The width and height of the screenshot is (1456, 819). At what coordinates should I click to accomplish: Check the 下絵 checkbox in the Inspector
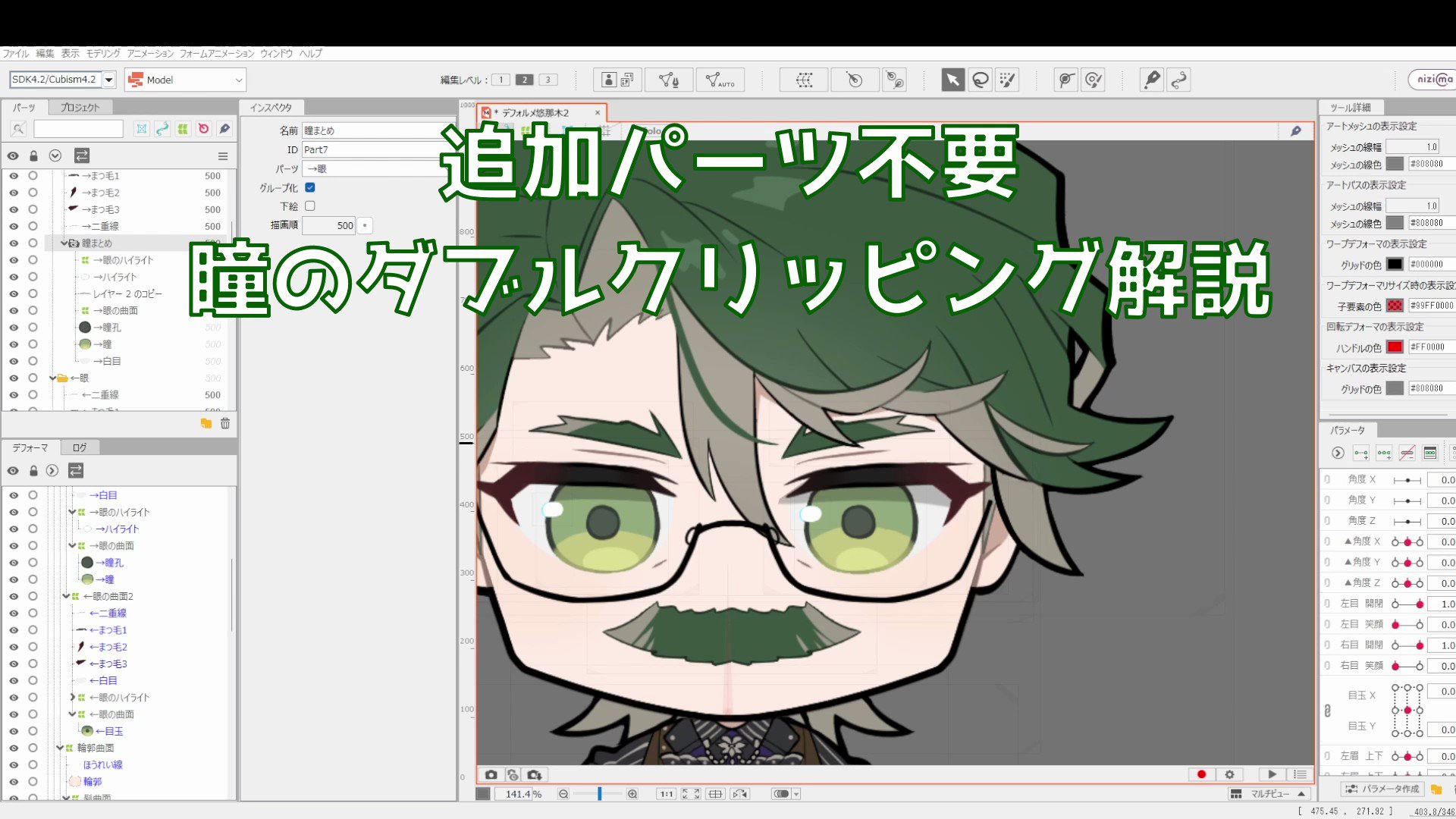pyautogui.click(x=310, y=206)
